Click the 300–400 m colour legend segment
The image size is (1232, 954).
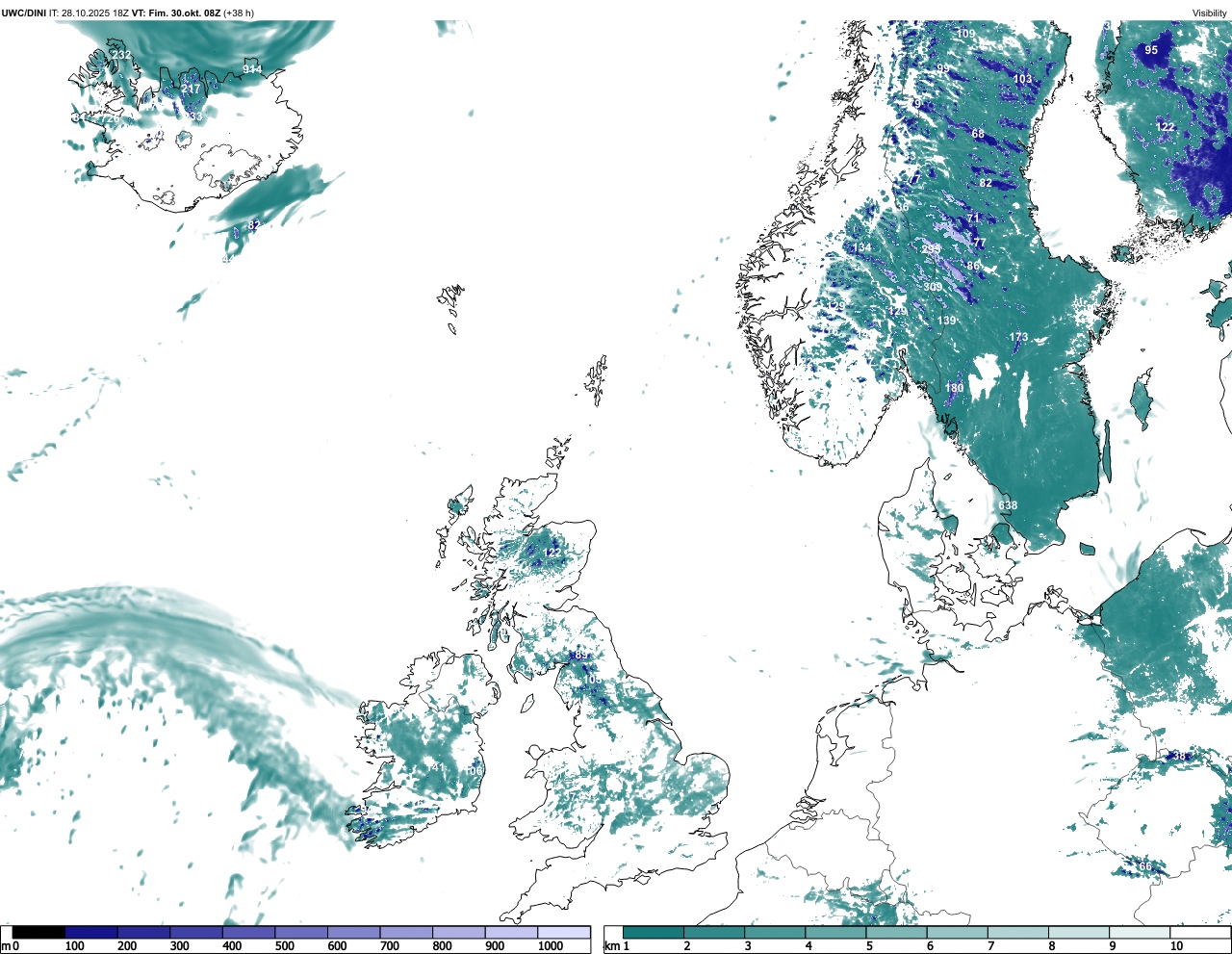196,933
